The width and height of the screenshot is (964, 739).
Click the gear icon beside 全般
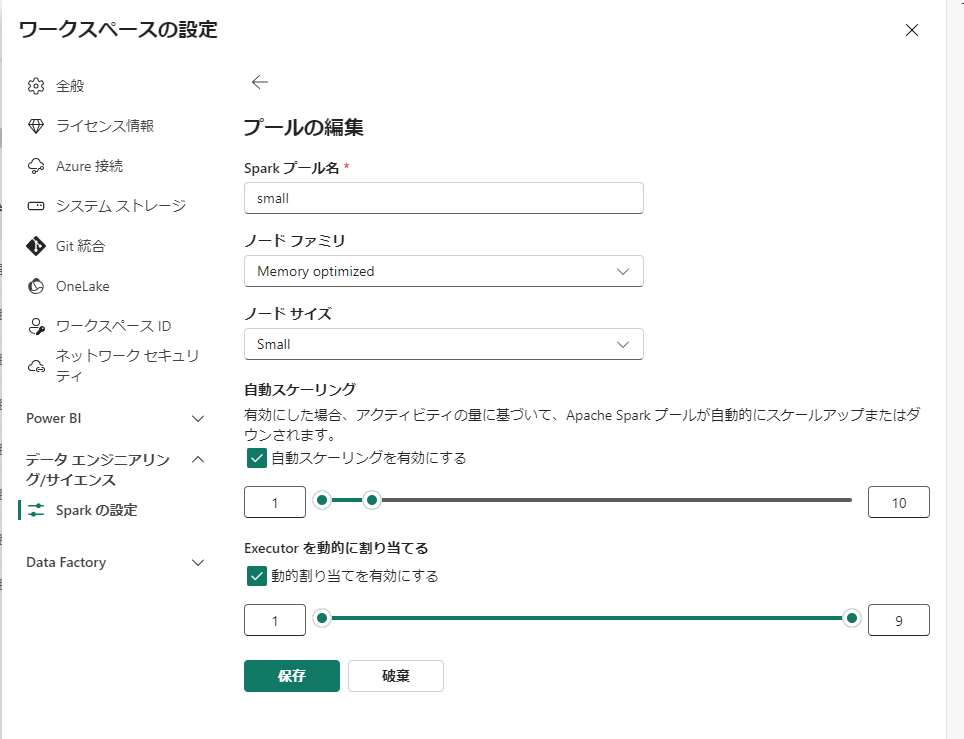36,86
